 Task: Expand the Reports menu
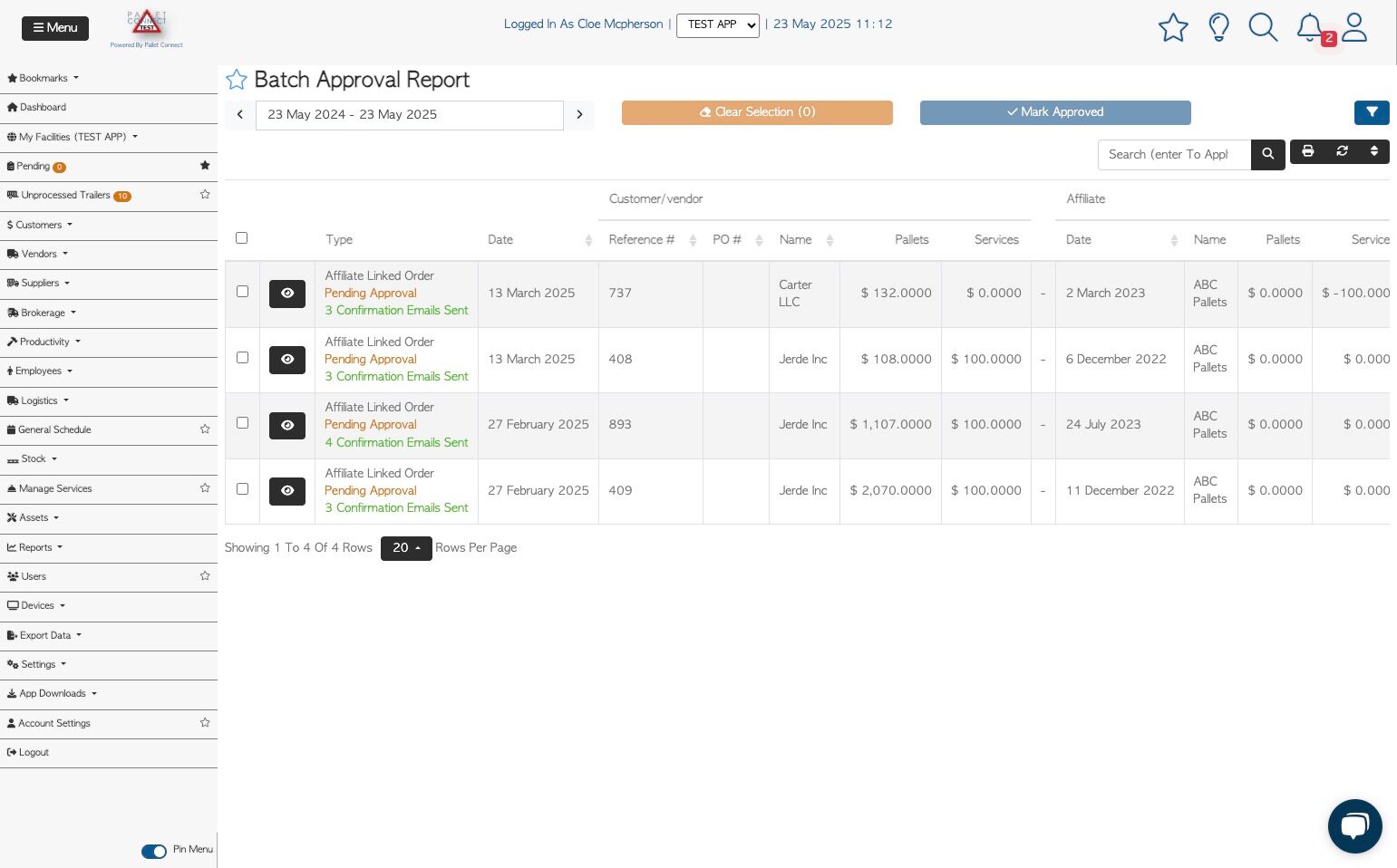[109, 548]
